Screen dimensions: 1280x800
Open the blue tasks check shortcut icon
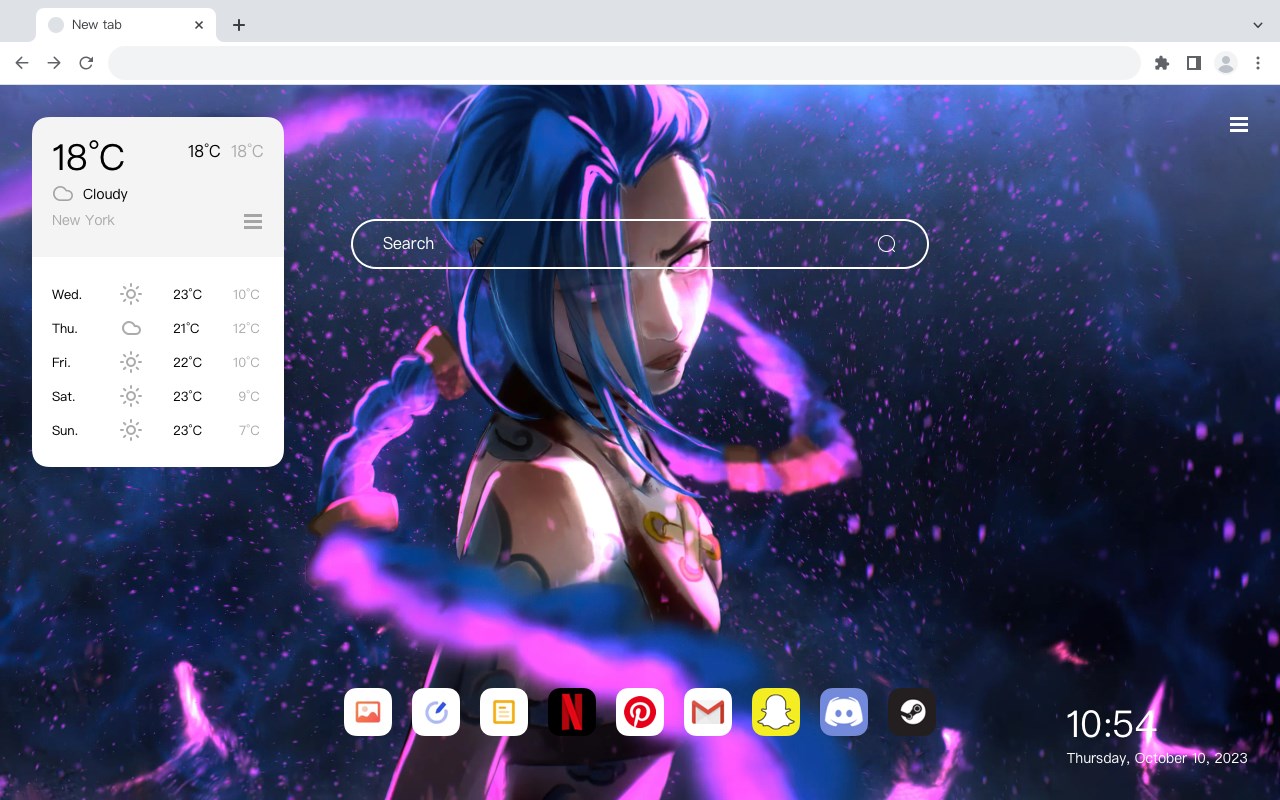(x=436, y=712)
